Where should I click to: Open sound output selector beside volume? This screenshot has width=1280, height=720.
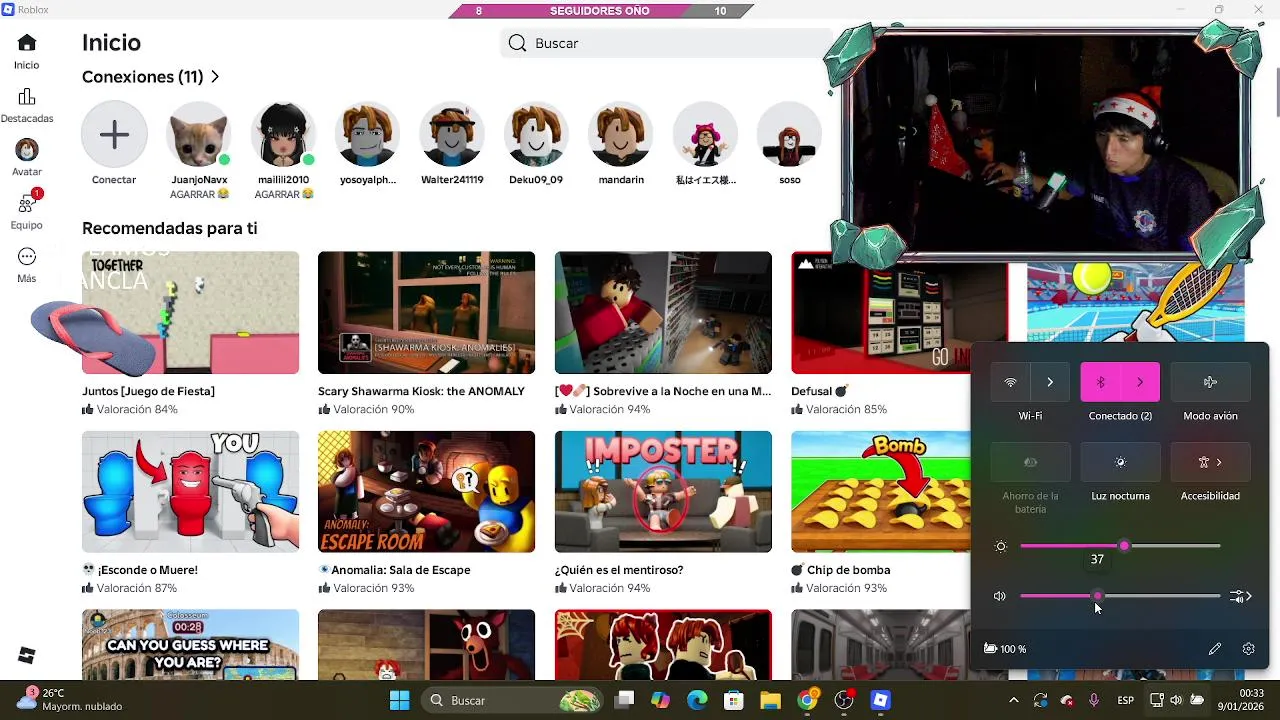tap(1241, 596)
